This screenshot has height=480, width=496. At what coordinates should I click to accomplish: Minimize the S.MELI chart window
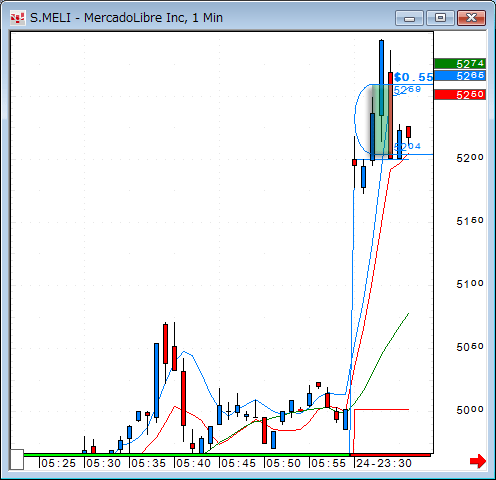[x=409, y=18]
